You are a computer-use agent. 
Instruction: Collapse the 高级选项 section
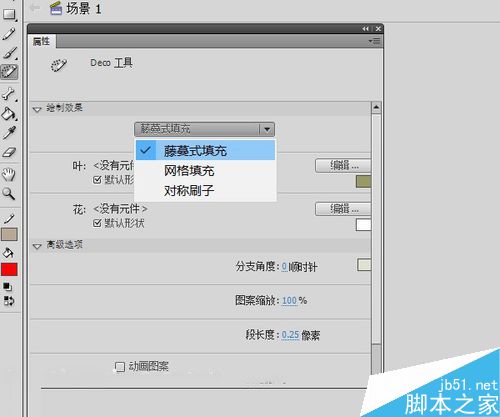coord(37,246)
